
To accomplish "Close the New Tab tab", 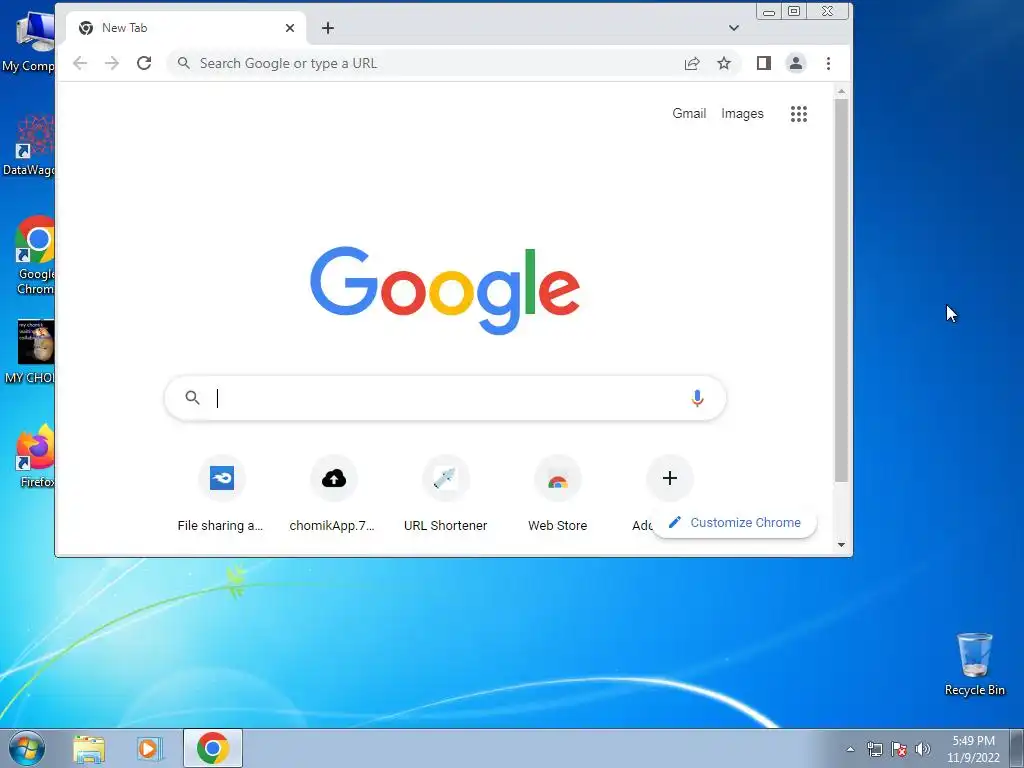I will tap(290, 28).
